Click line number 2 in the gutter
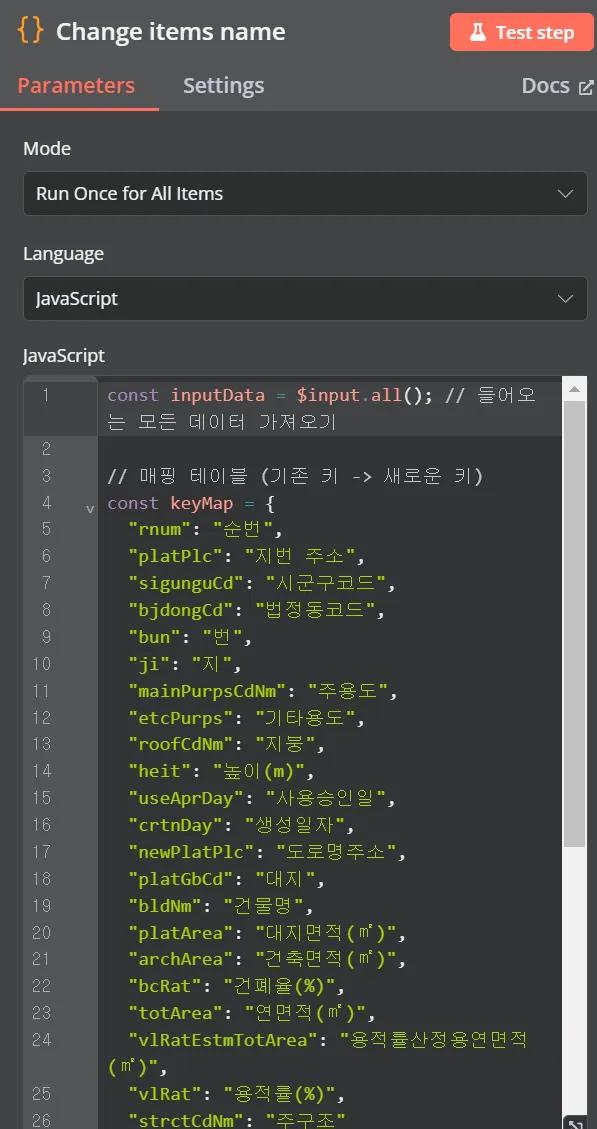597x1129 pixels. [46, 450]
